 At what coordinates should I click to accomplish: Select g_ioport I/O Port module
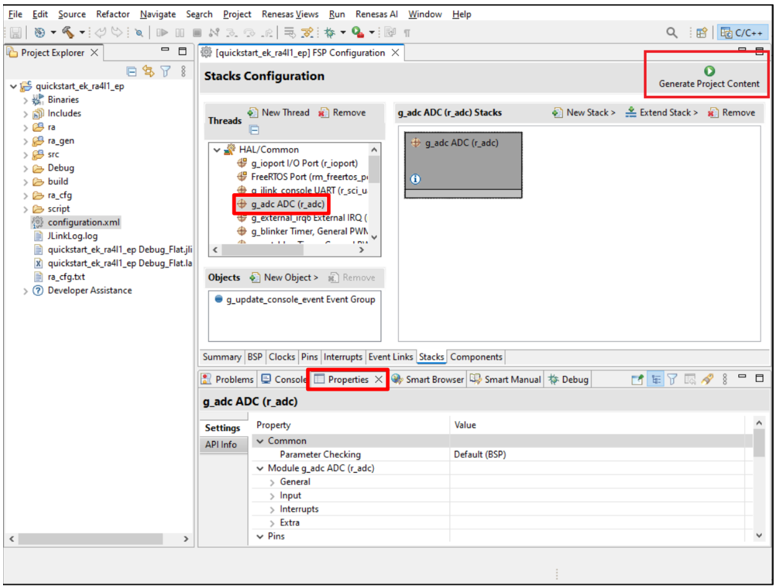[300, 162]
